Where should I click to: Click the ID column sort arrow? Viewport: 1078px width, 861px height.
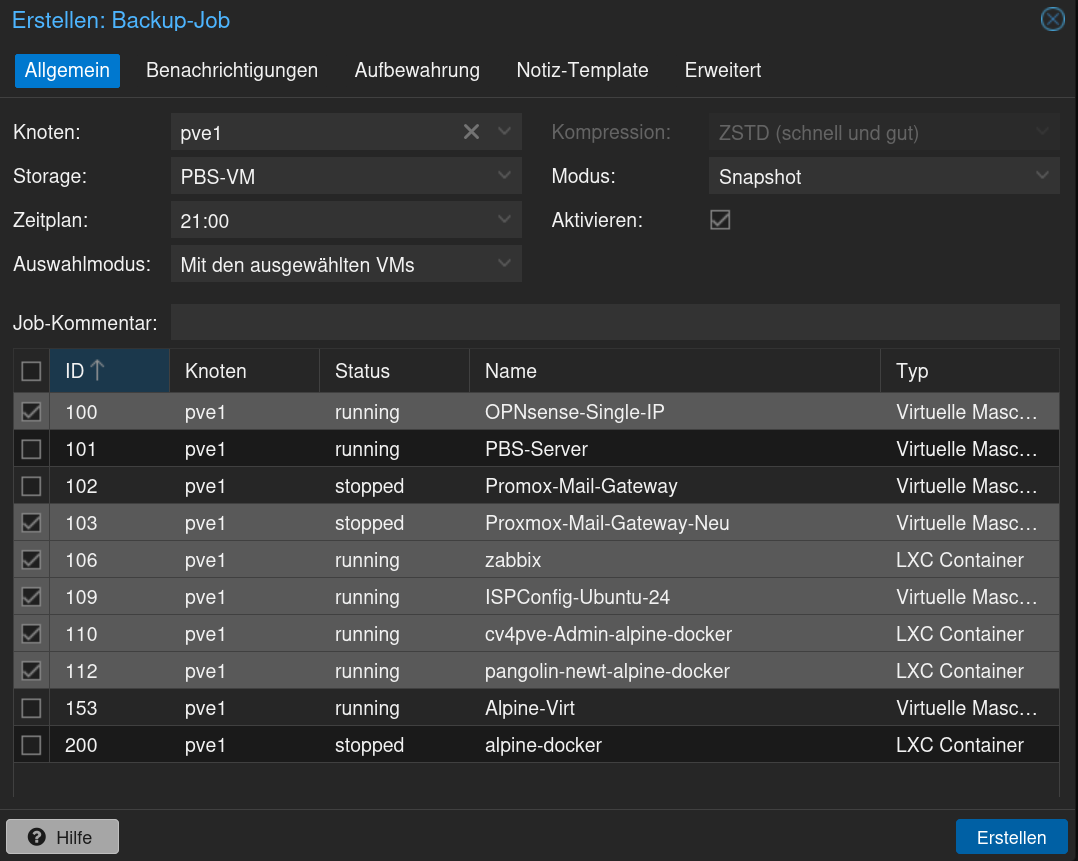pos(97,371)
